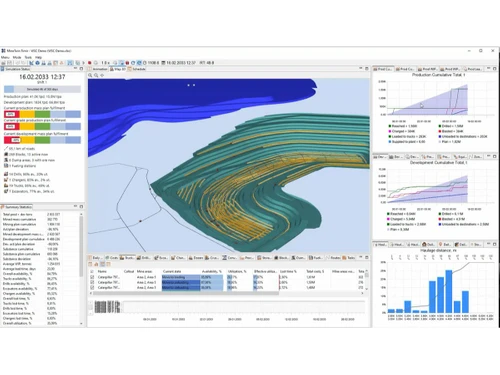Sort trucks table by Lost time % column
The height and width of the screenshot is (375, 500).
point(288,271)
